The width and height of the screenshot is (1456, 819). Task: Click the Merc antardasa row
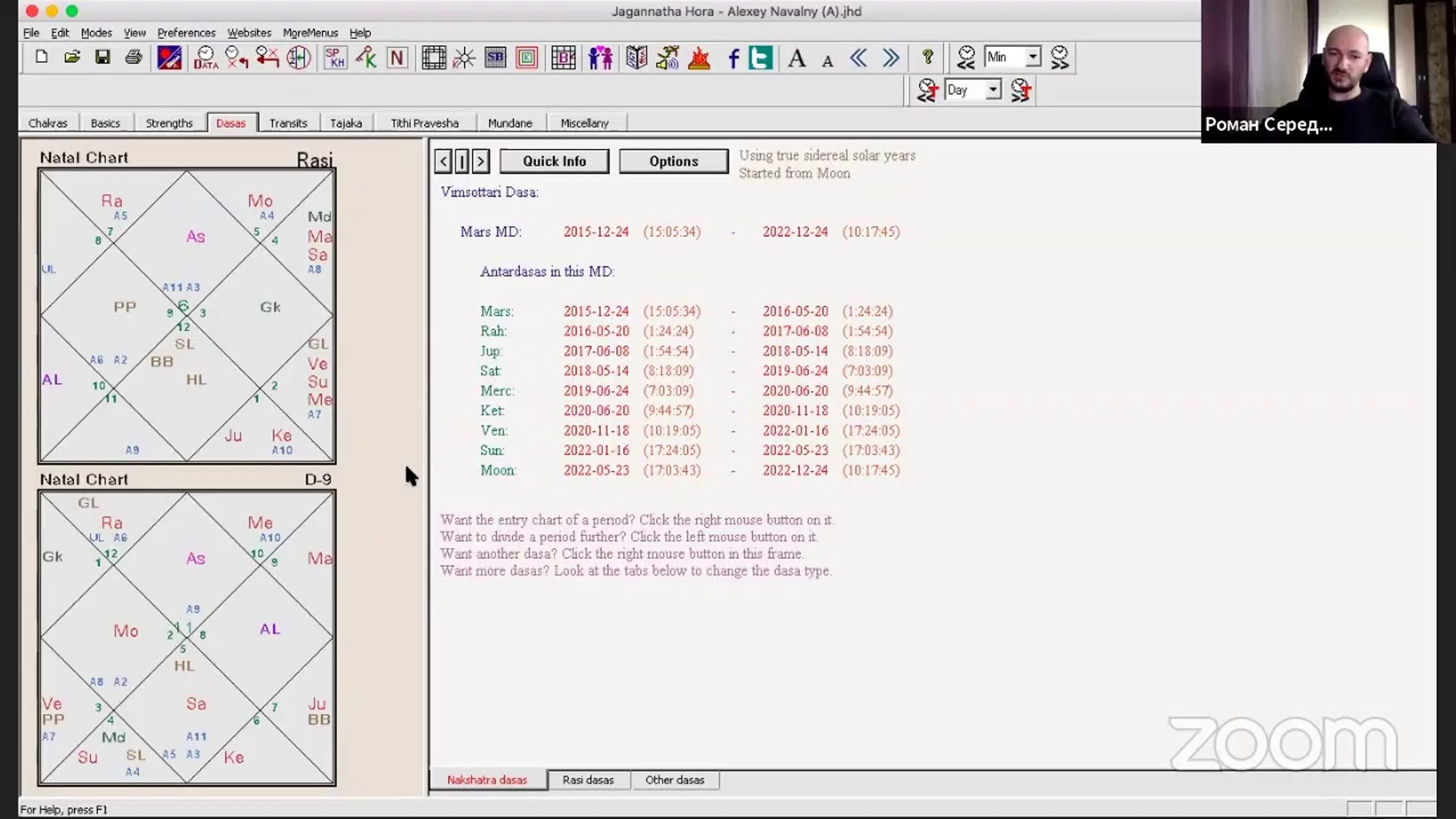pyautogui.click(x=686, y=391)
